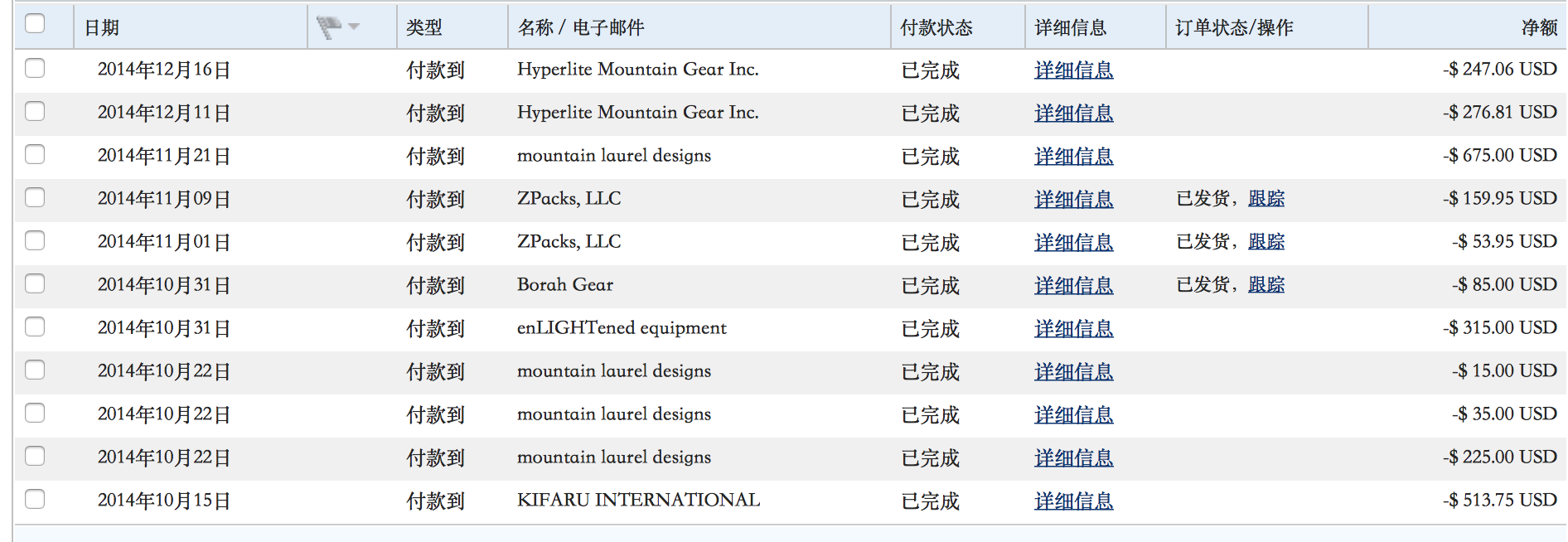1568x542 pixels.
Task: Click the date 2014年11月01日
Action: [164, 243]
